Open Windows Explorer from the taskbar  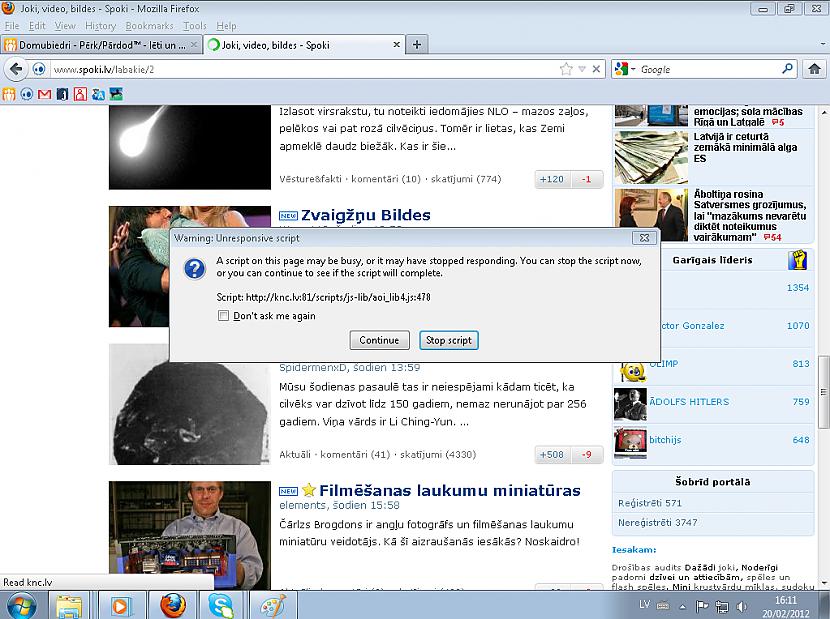click(x=69, y=605)
